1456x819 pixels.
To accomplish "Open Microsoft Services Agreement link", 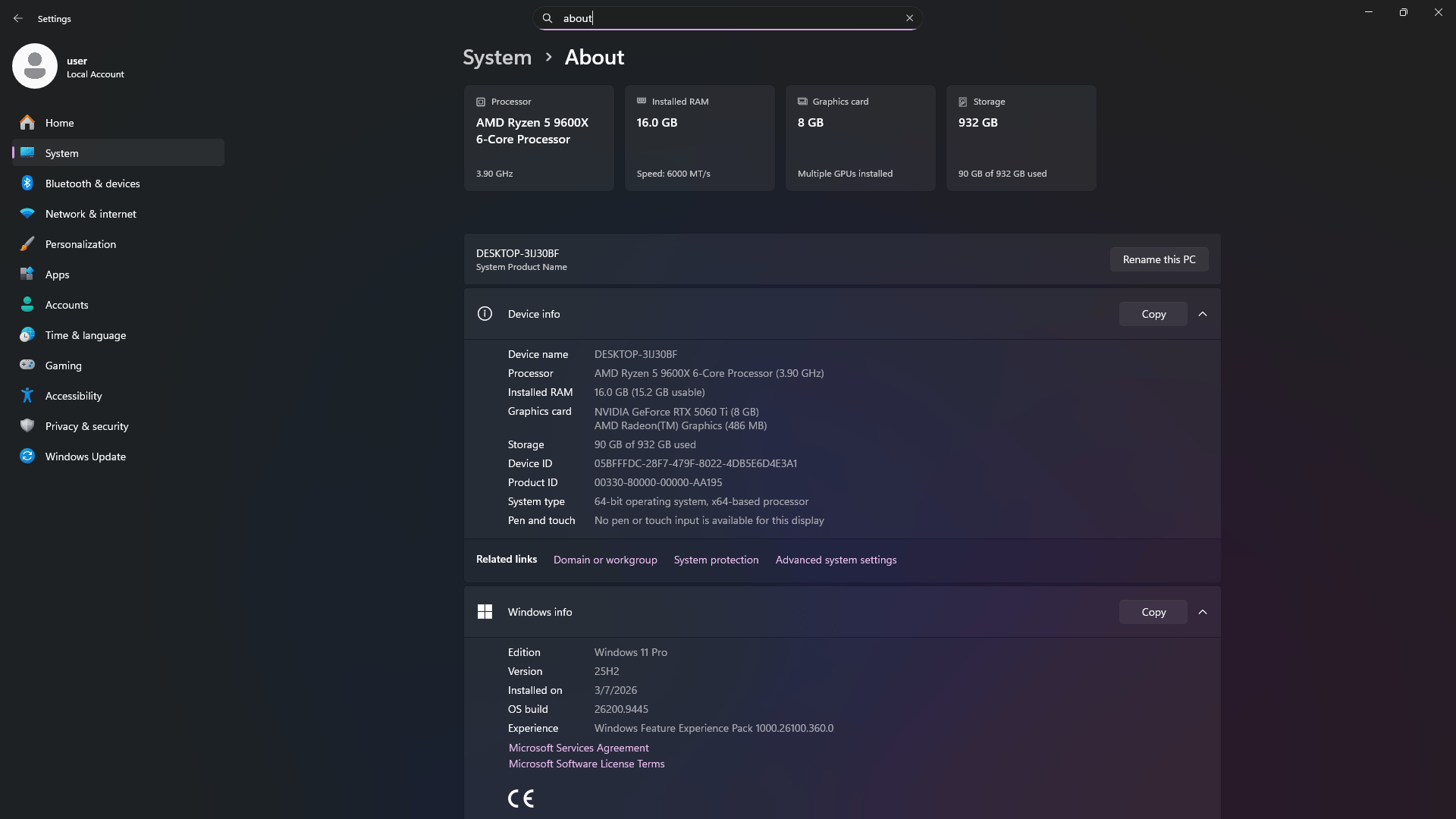I will (x=579, y=748).
